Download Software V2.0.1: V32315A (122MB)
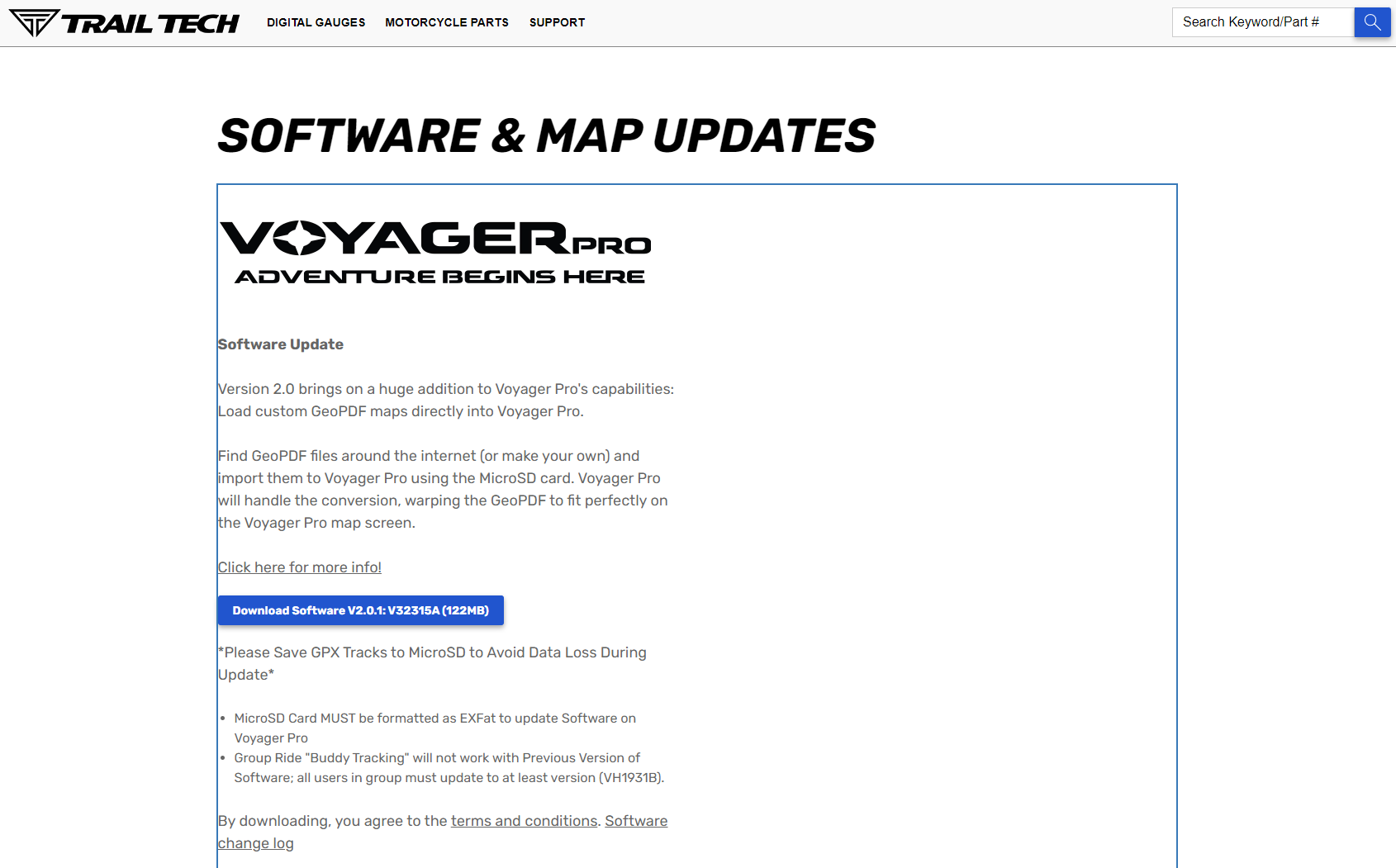 pos(361,610)
